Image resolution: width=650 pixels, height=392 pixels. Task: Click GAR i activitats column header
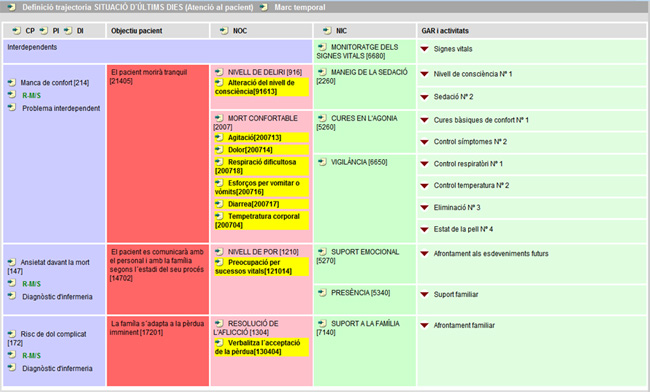click(x=445, y=31)
